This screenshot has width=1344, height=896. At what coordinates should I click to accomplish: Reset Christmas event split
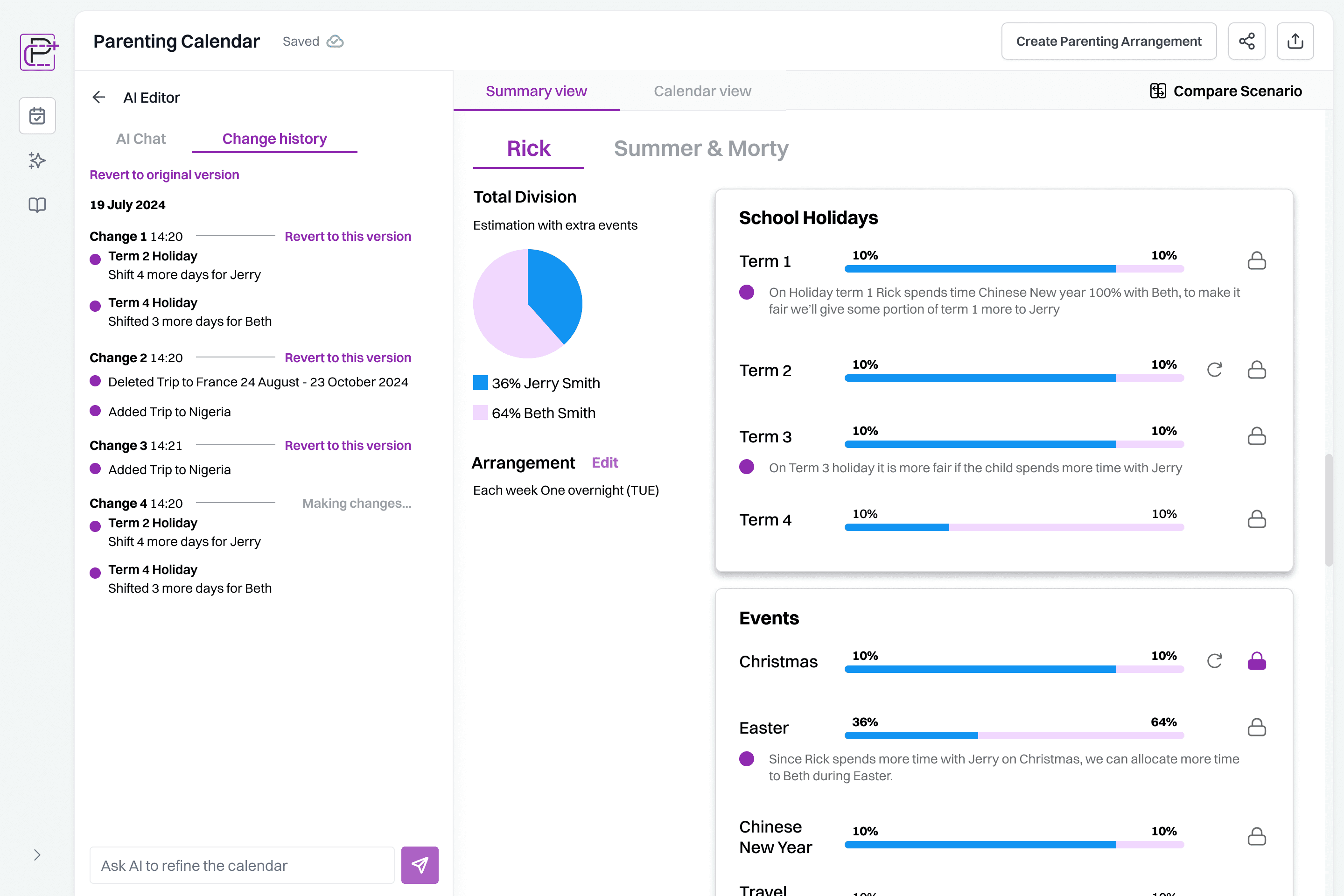click(1214, 661)
